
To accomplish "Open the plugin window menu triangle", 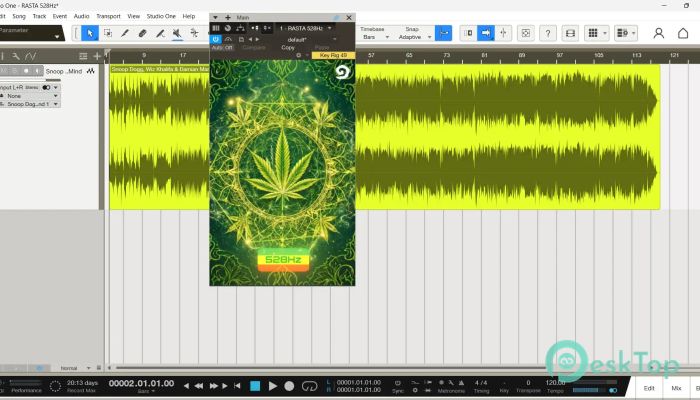I will [215, 17].
